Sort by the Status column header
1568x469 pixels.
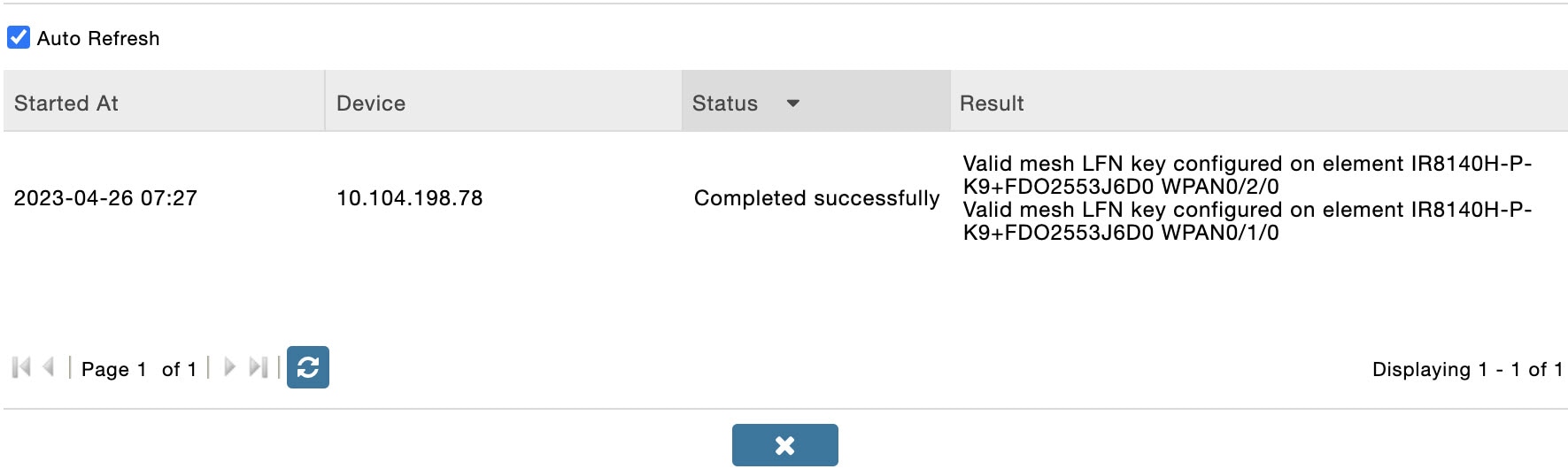coord(725,104)
